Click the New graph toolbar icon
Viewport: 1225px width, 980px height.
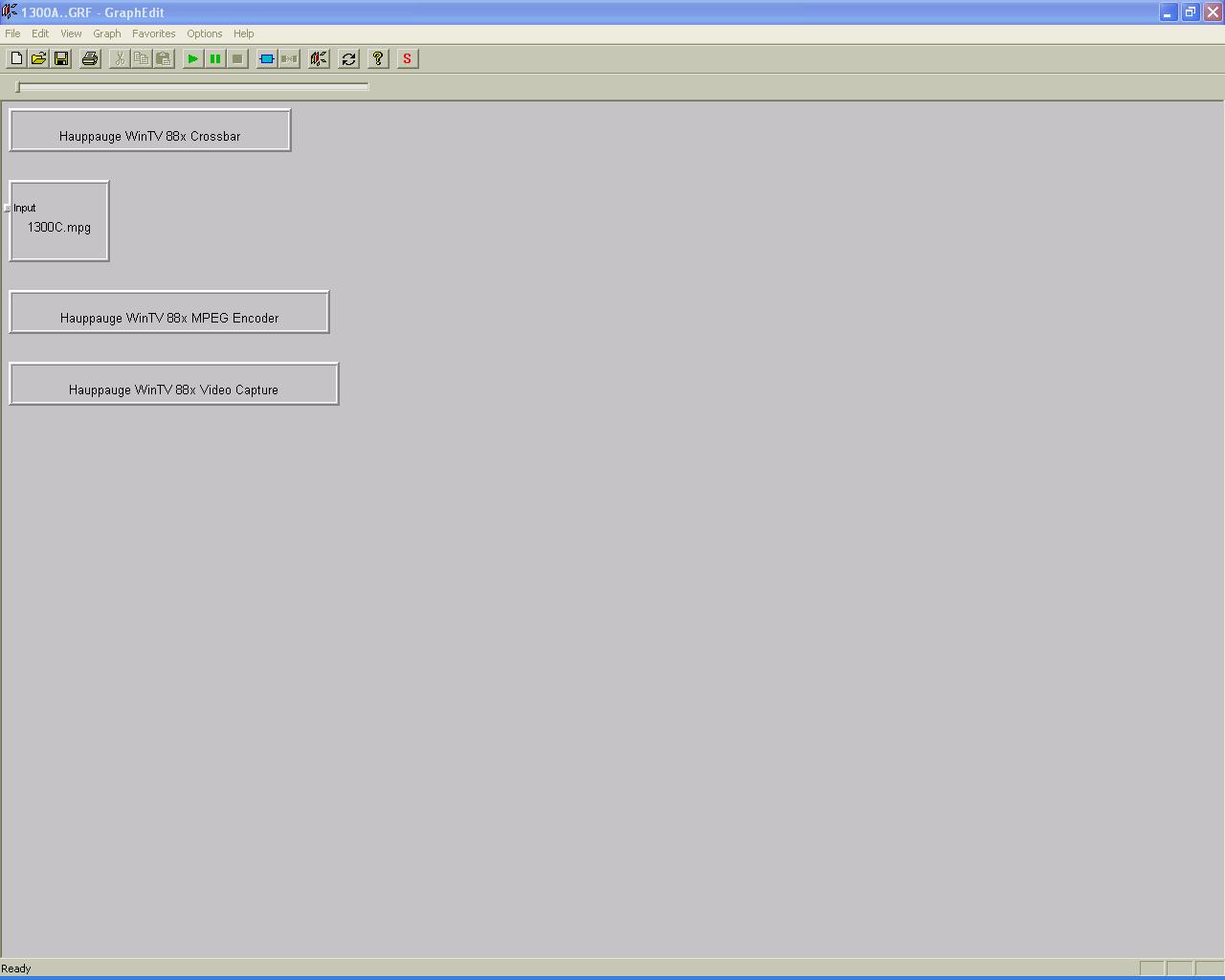tap(16, 58)
